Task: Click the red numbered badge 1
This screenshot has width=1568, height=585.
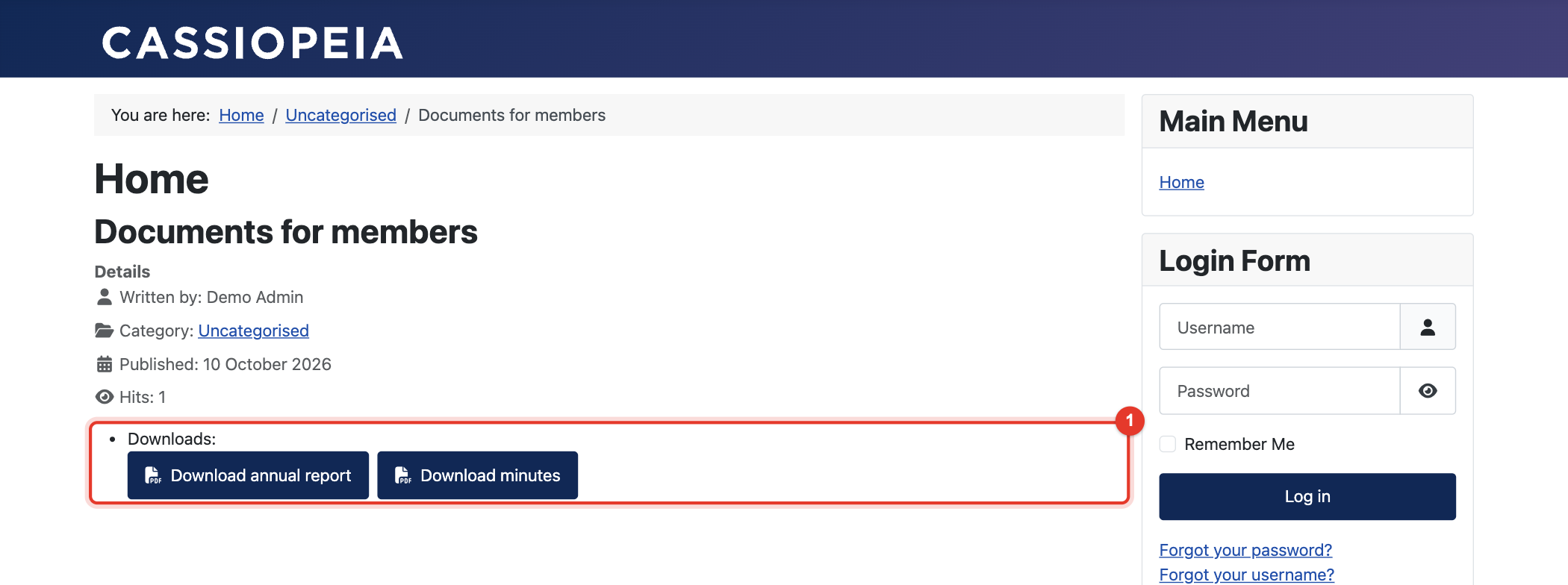Action: (1130, 421)
